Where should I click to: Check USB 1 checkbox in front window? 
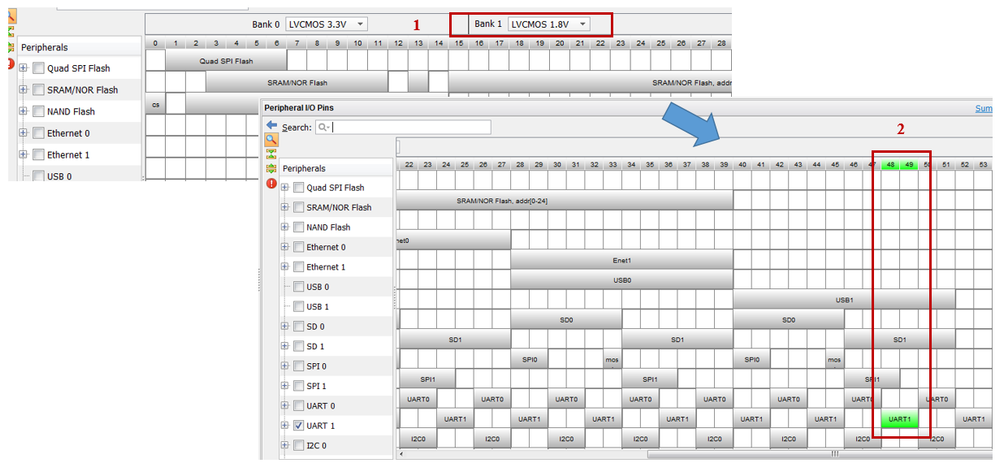tap(298, 307)
